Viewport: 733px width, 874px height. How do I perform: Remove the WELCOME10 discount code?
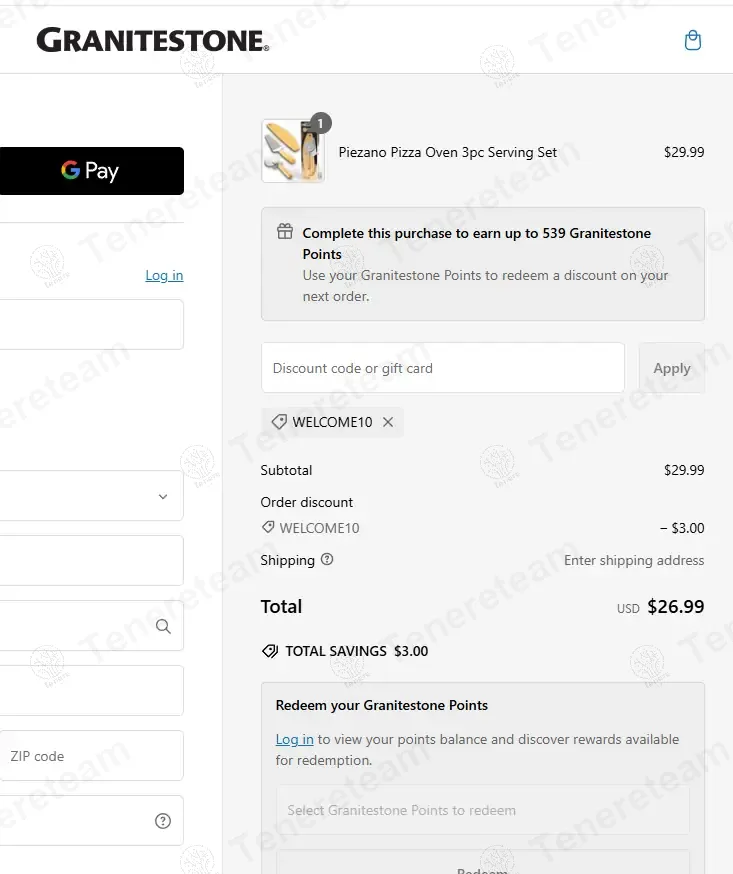point(388,422)
